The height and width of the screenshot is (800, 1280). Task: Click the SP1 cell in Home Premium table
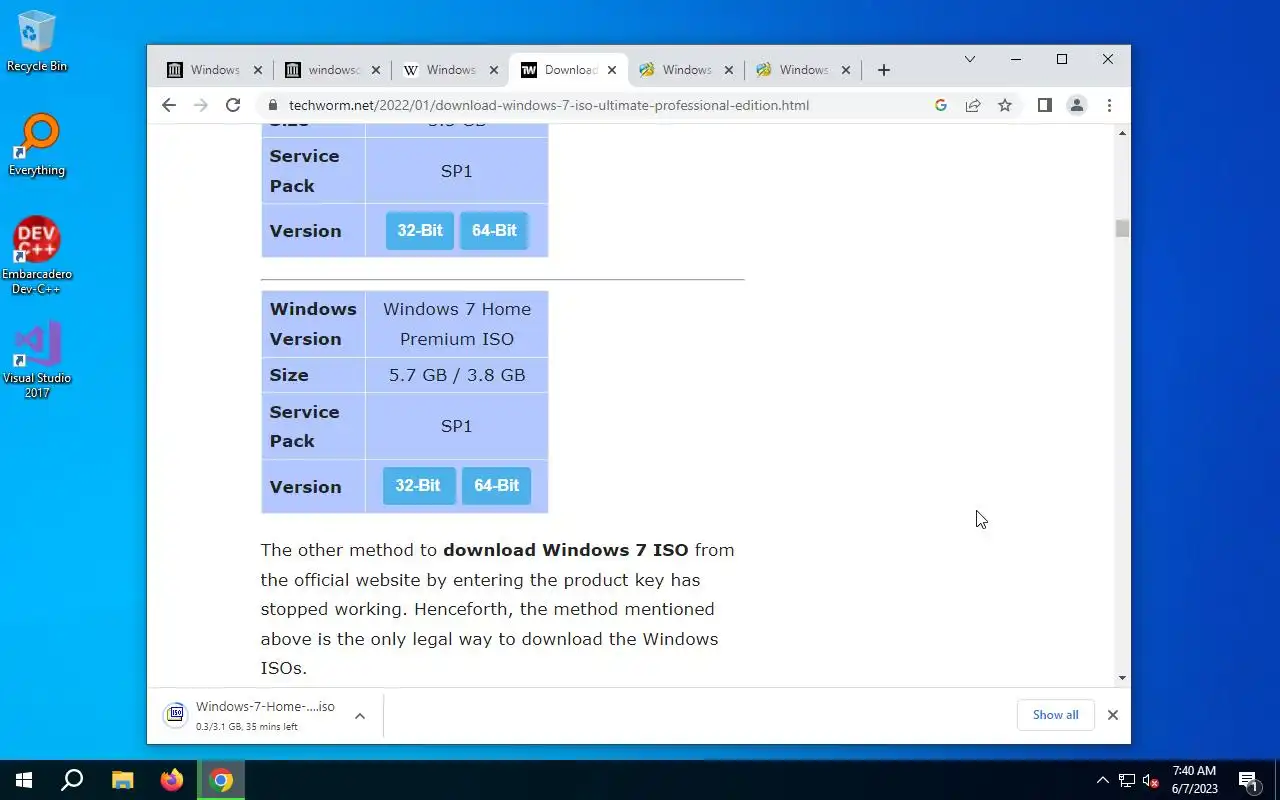tap(457, 426)
